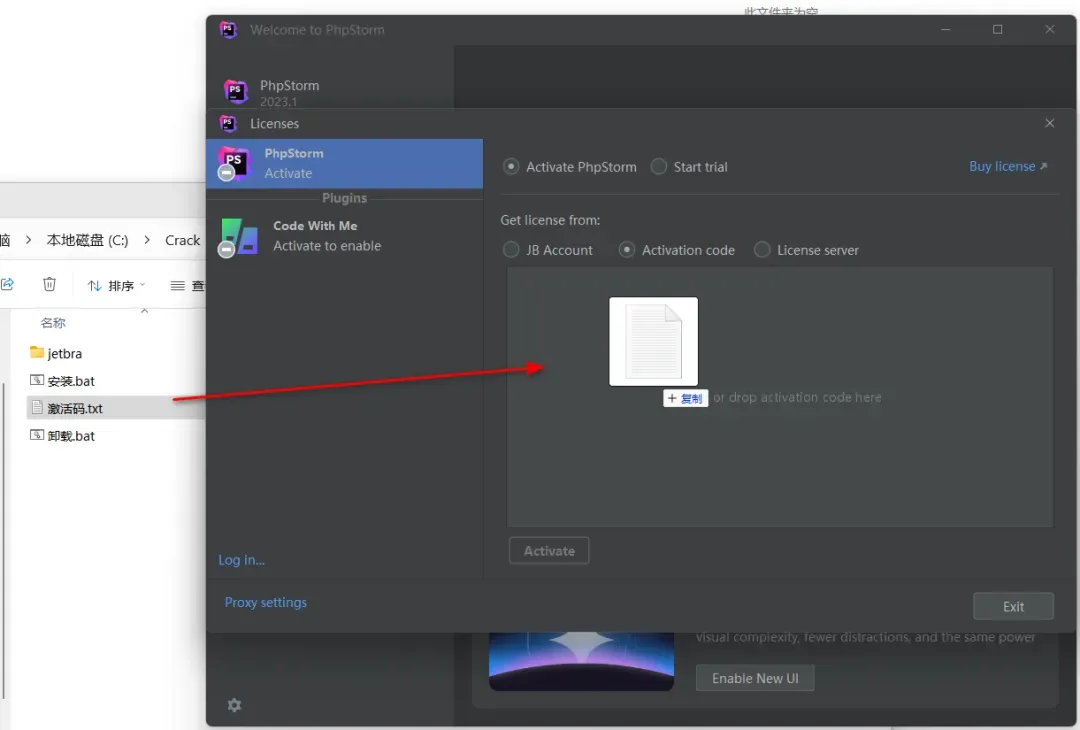Select PhpStorm Activate entry in Licenses list

344,164
